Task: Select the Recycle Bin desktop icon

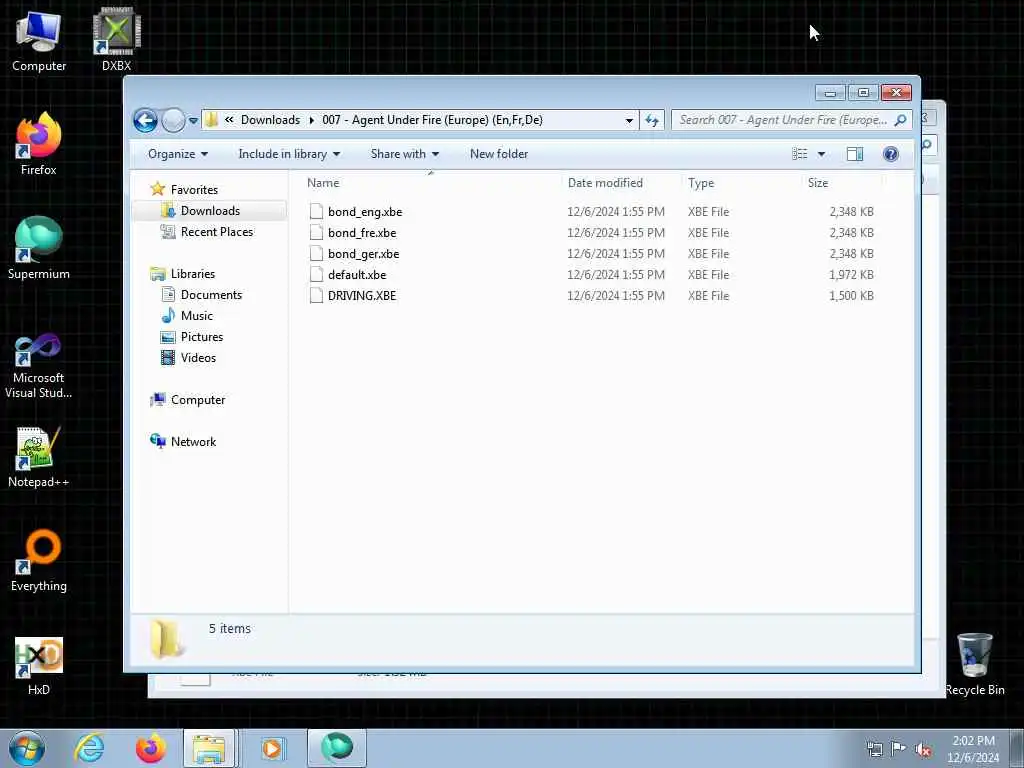Action: (x=974, y=664)
